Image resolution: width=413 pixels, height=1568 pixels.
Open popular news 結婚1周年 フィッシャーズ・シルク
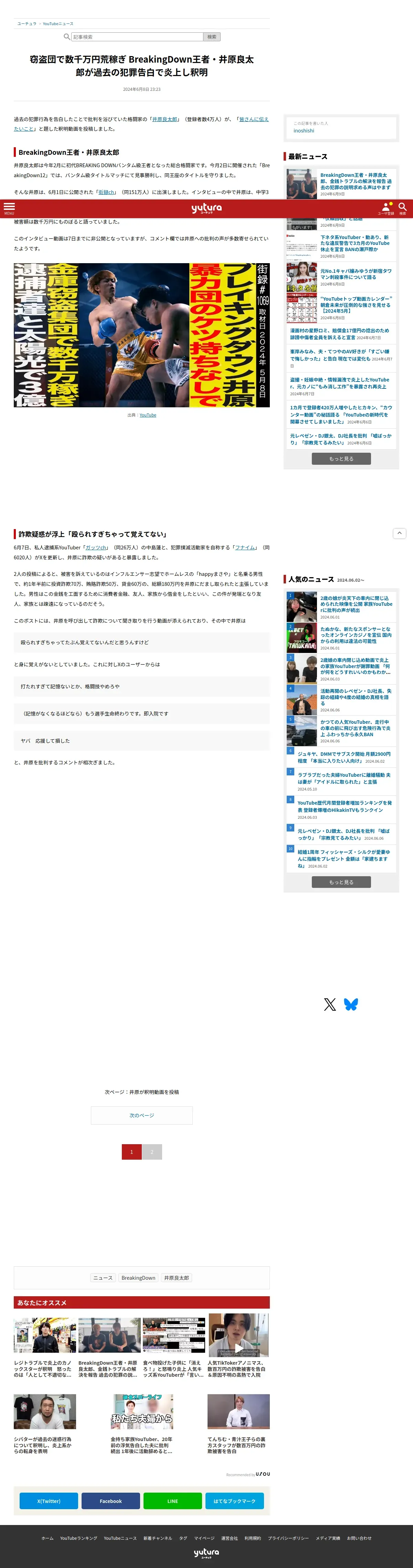[x=341, y=859]
